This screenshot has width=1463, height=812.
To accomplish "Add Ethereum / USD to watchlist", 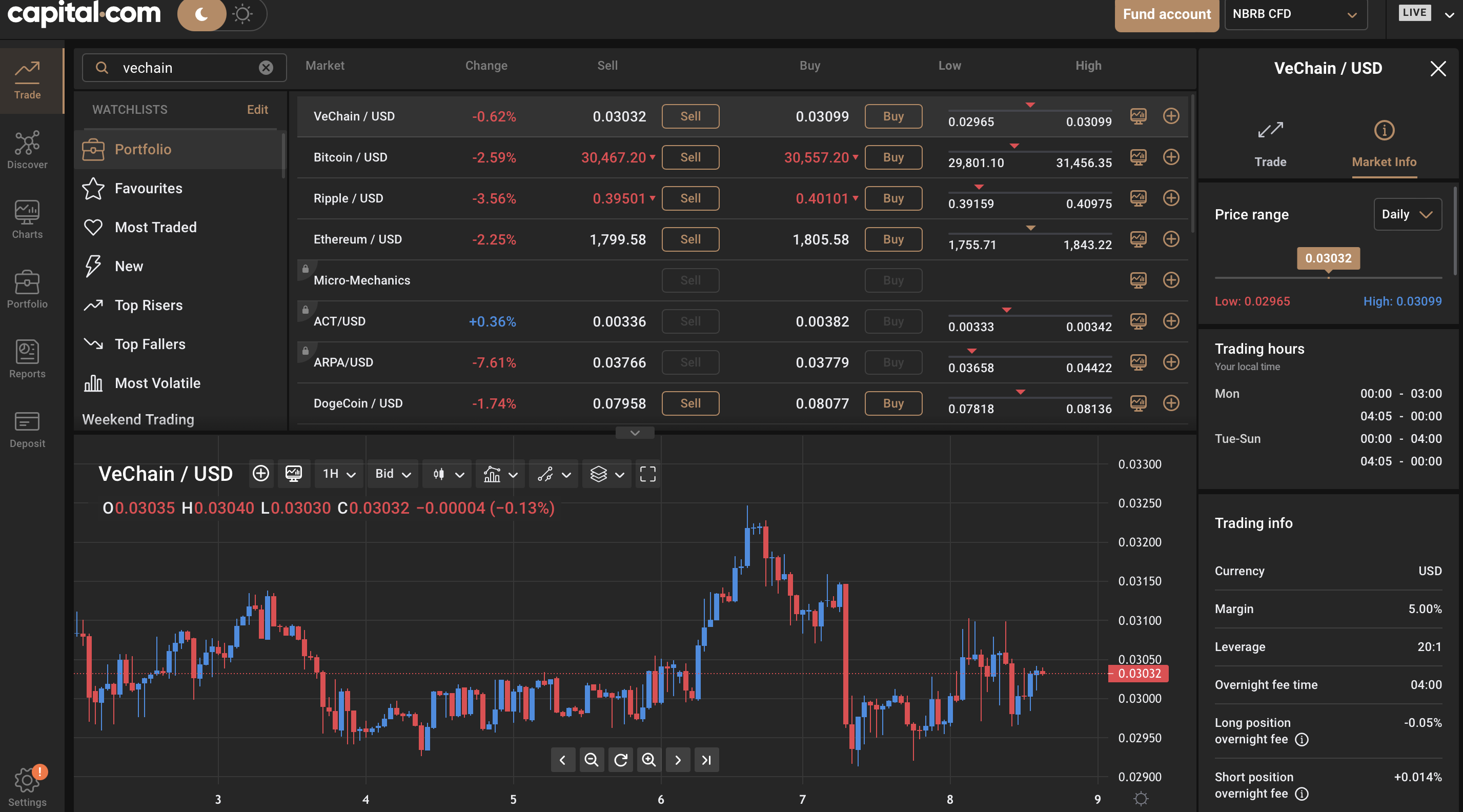I will 1171,238.
